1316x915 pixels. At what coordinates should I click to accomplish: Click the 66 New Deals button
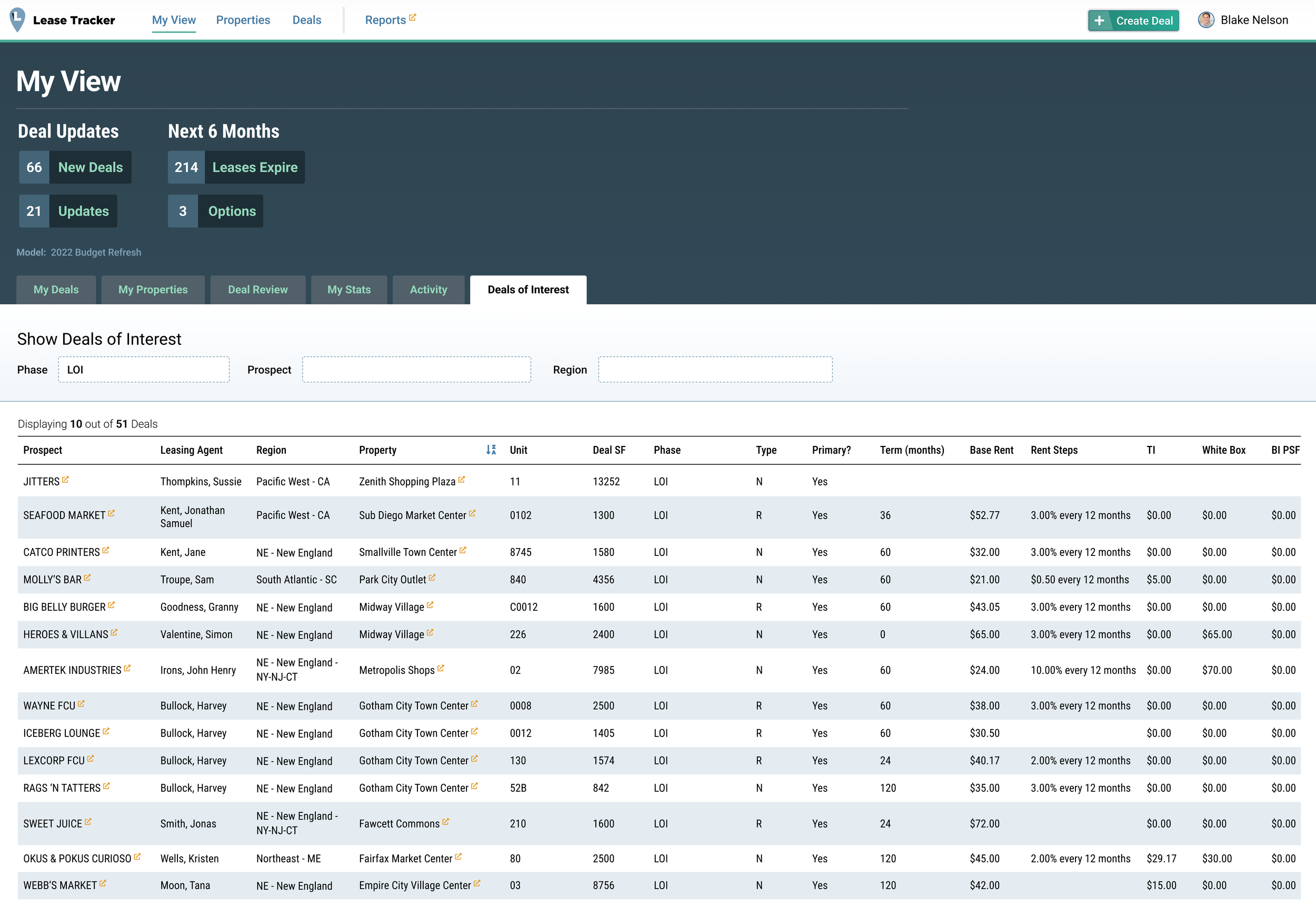75,167
